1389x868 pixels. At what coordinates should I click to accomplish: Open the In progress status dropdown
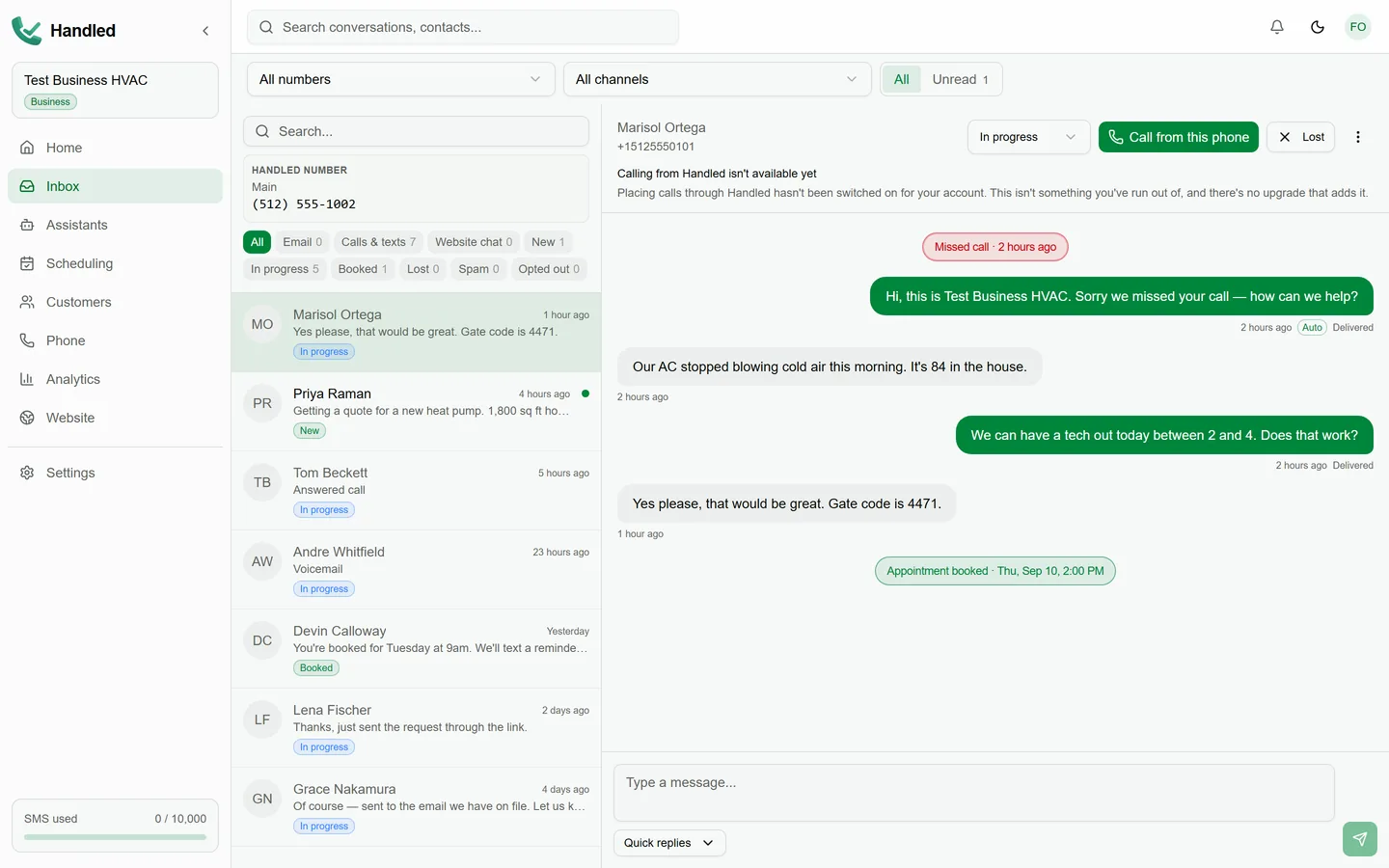pyautogui.click(x=1028, y=137)
